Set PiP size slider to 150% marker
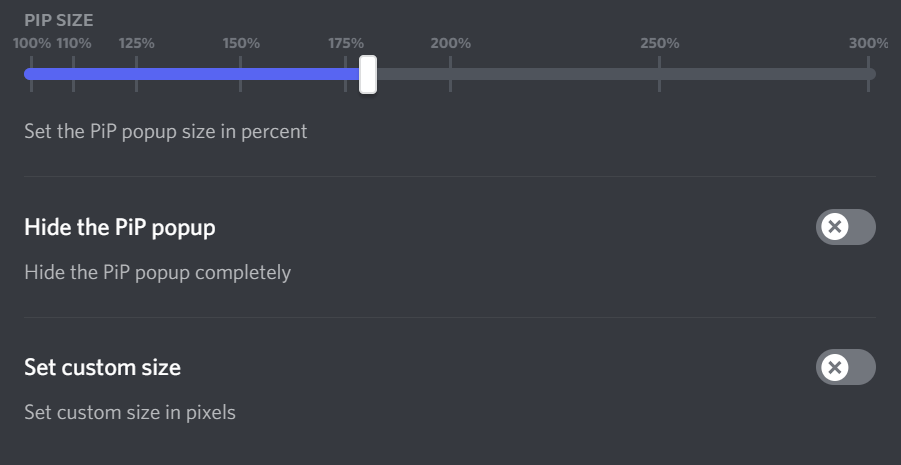This screenshot has width=901, height=465. [241, 74]
